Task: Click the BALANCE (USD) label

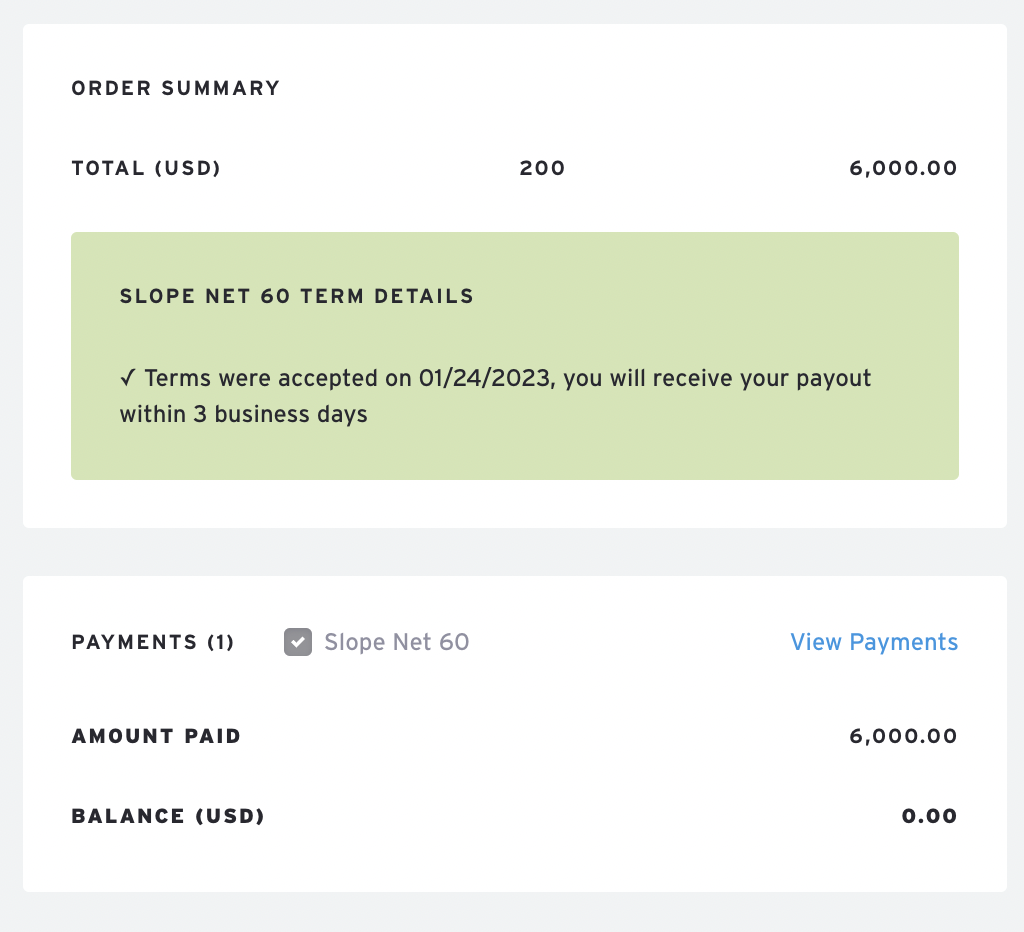Action: pos(166,816)
